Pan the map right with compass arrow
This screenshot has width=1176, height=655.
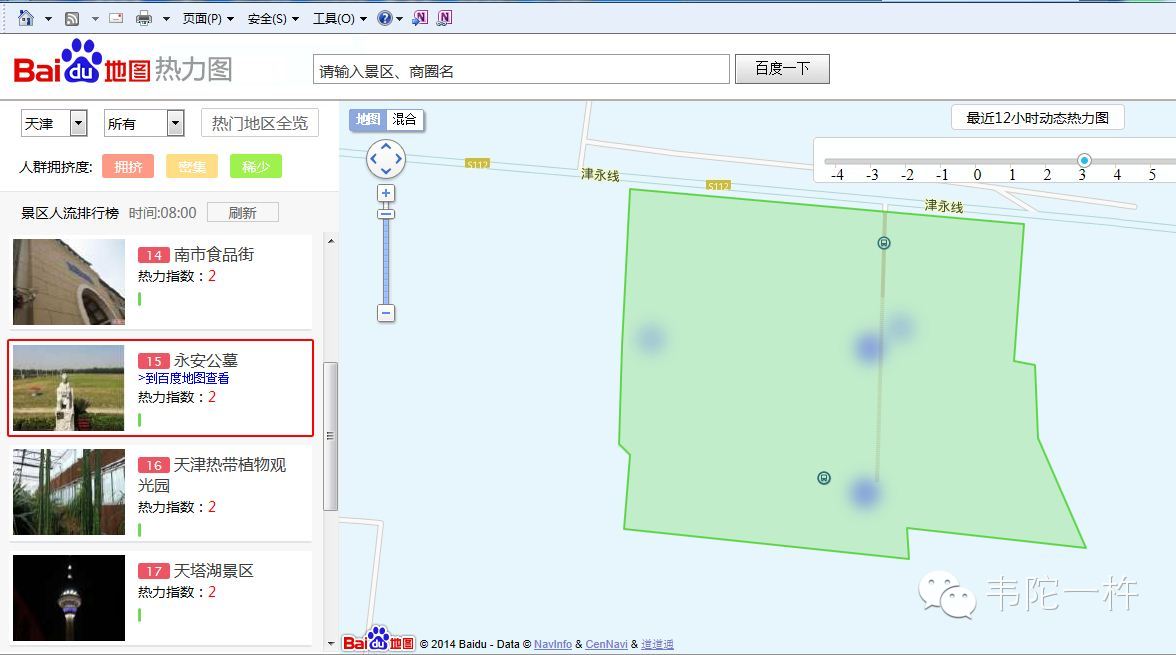click(x=399, y=159)
